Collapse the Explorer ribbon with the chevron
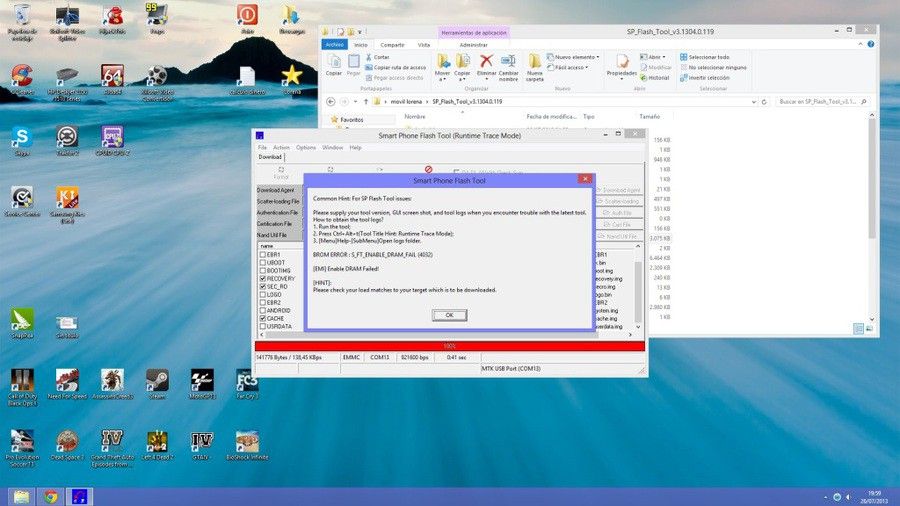This screenshot has width=900, height=506. click(x=860, y=44)
